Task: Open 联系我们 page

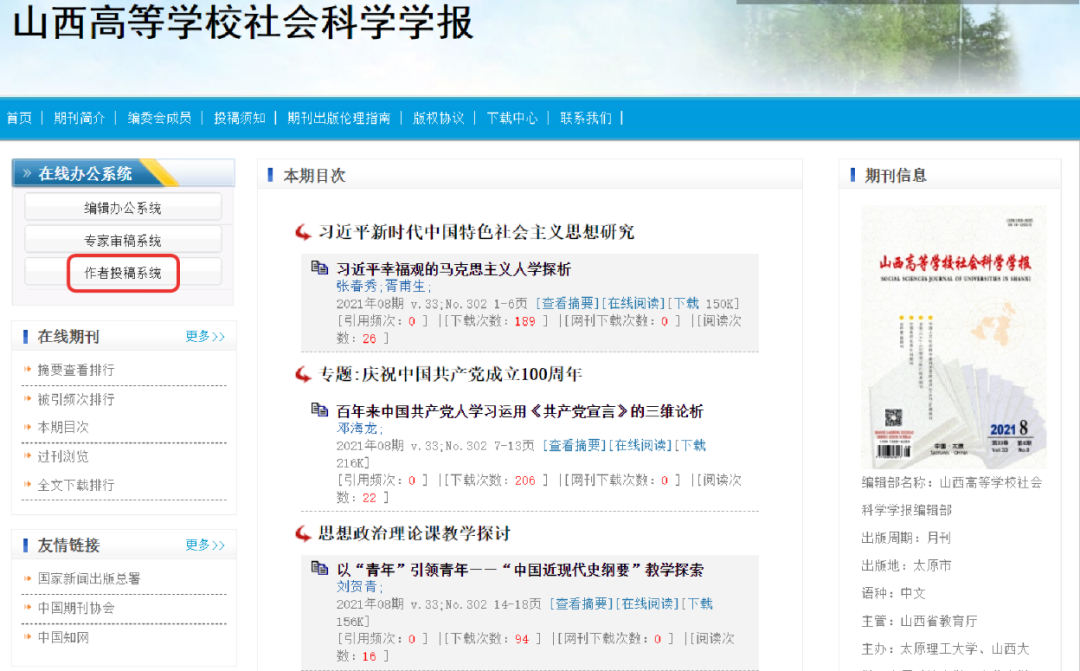Action: [585, 118]
